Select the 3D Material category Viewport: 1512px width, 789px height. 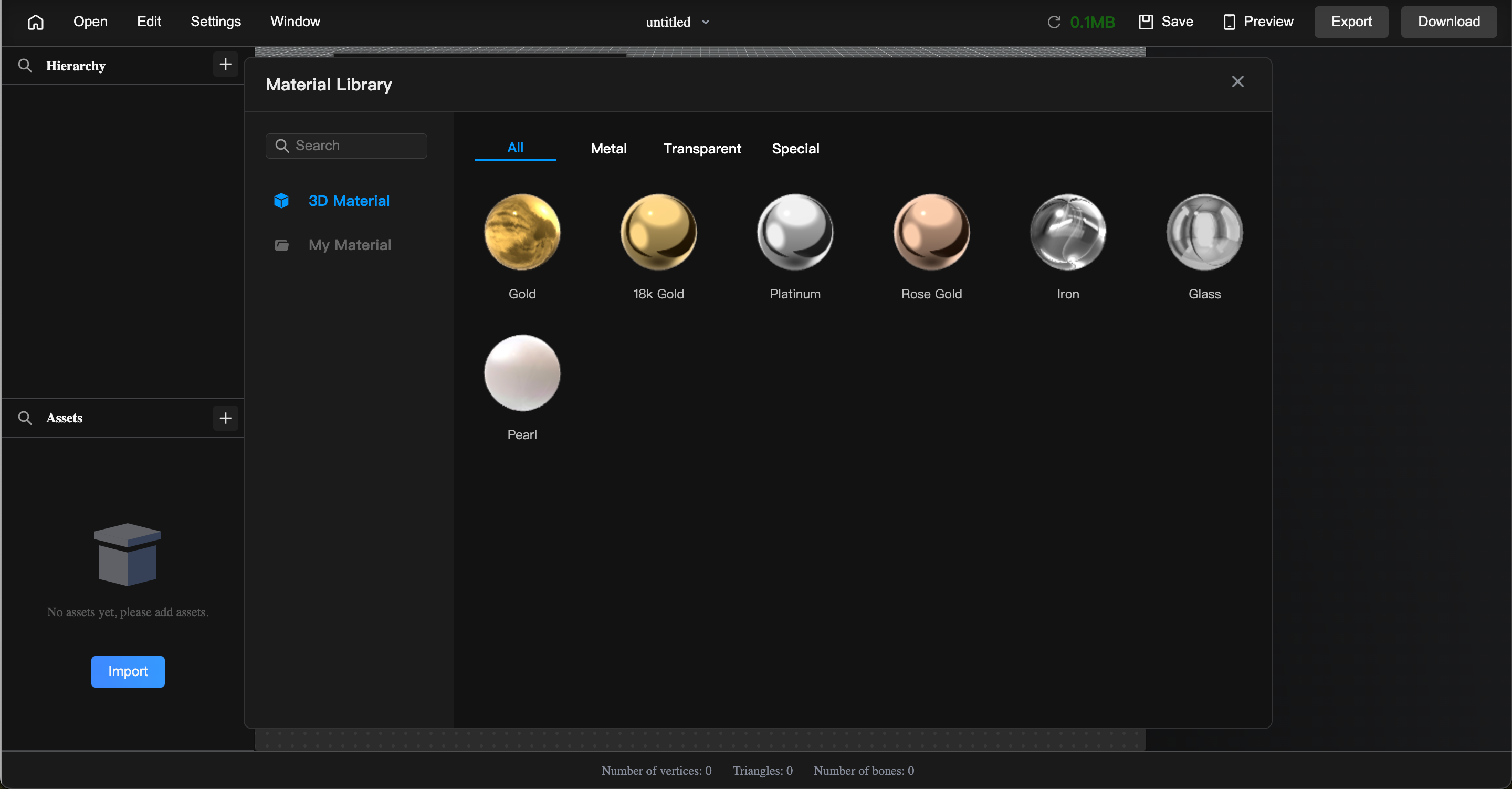pos(349,201)
